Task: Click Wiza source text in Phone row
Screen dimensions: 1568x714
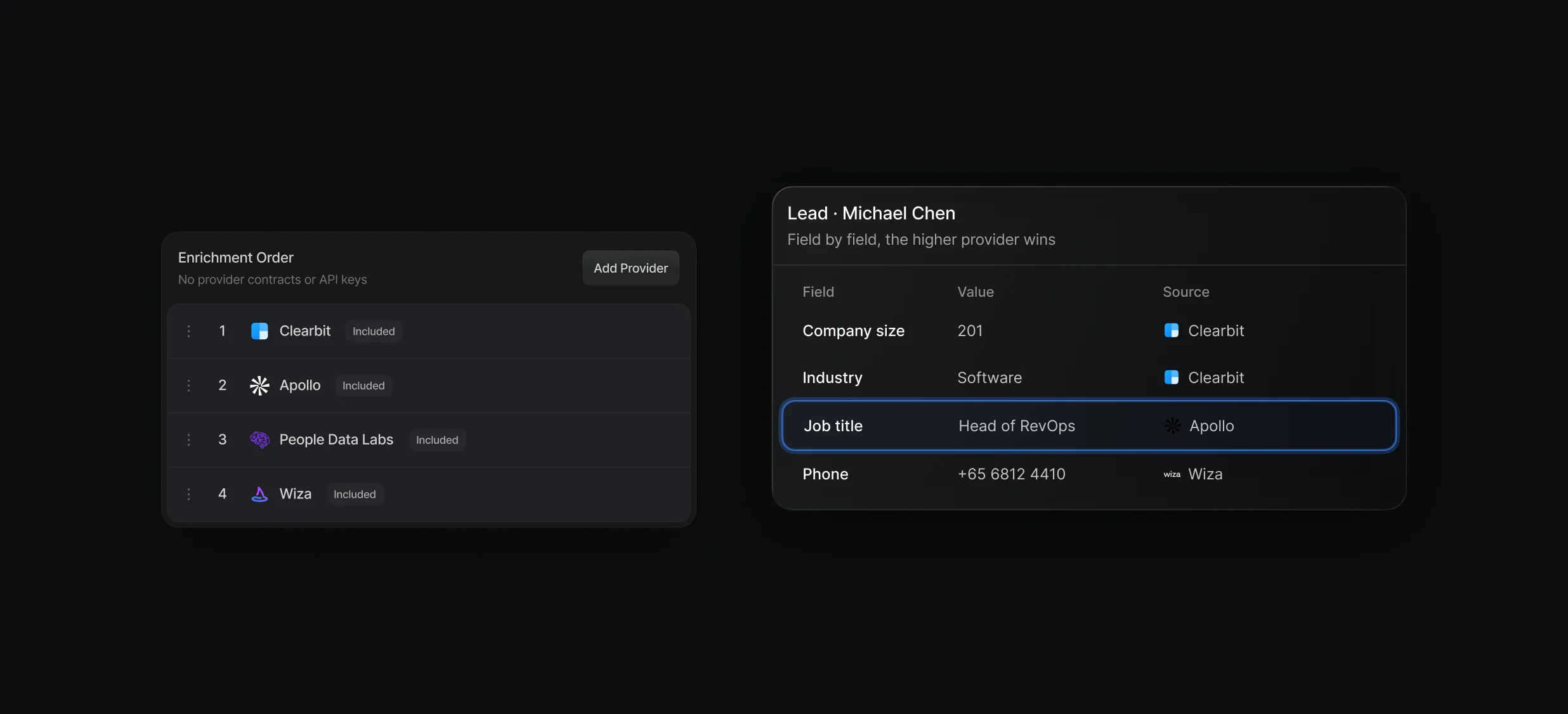Action: pyautogui.click(x=1205, y=474)
